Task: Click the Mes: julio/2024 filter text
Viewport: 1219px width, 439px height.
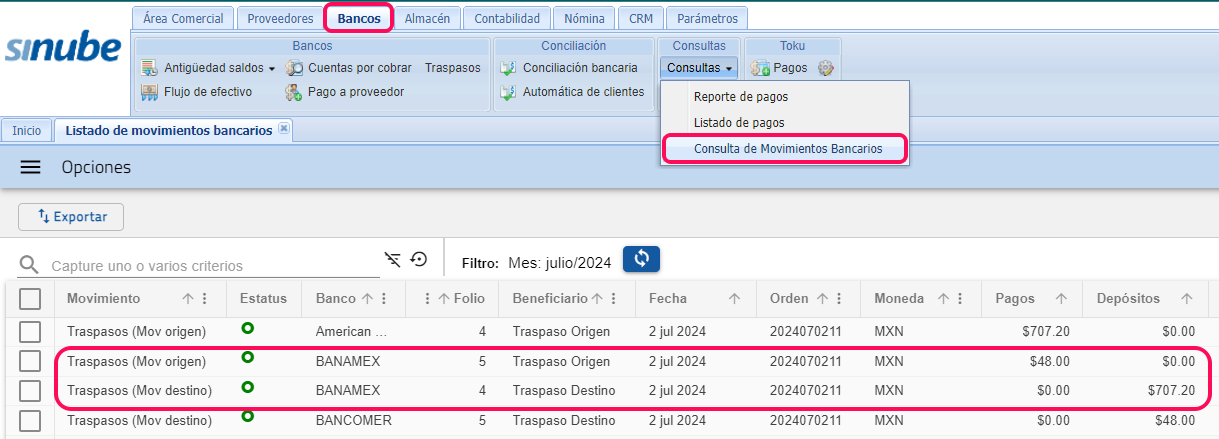Action: coord(559,263)
